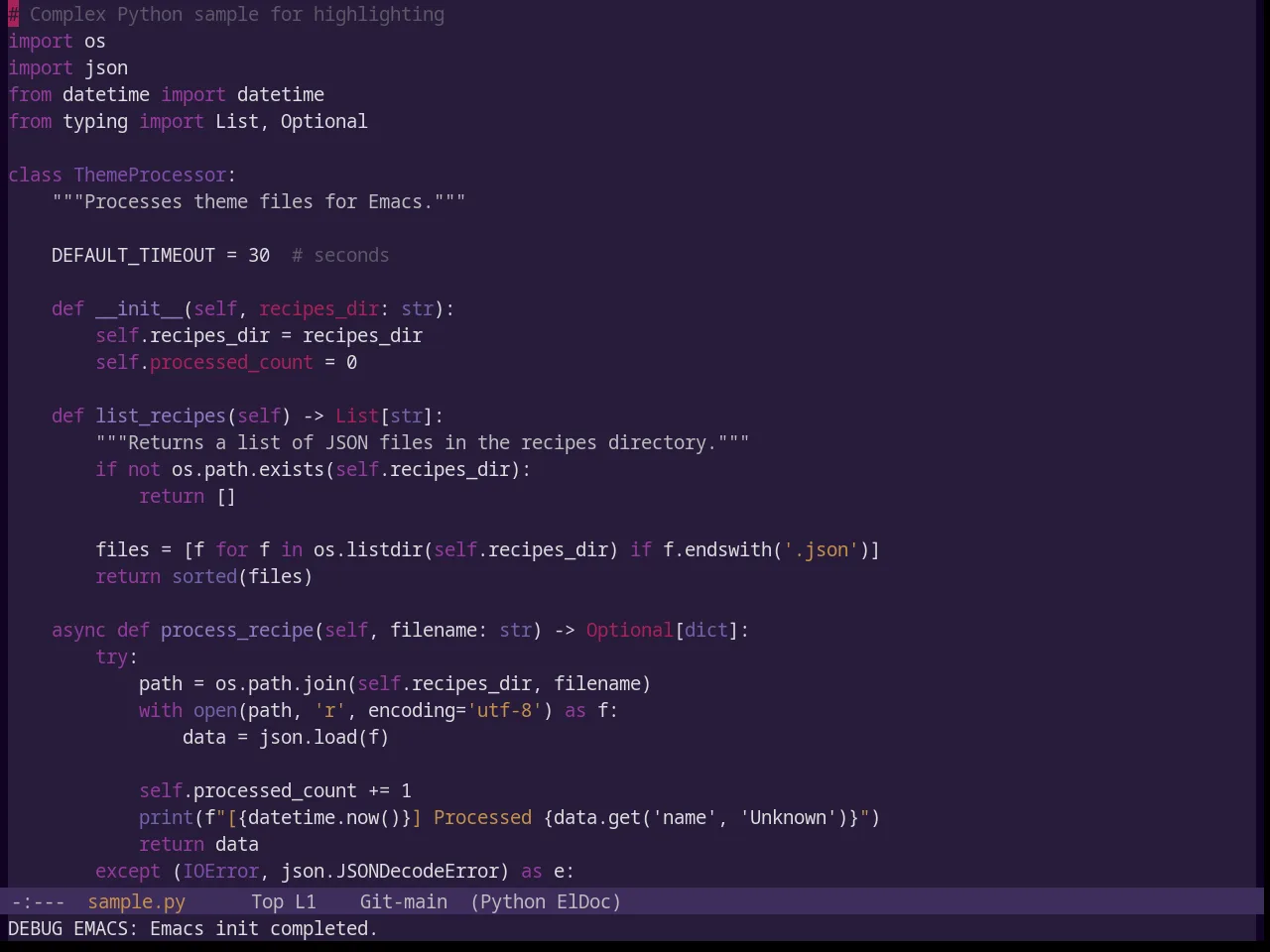Viewport: 1270px width, 952px height.
Task: Click the "files = [f for f in os.listdir" line
Action: coord(487,549)
